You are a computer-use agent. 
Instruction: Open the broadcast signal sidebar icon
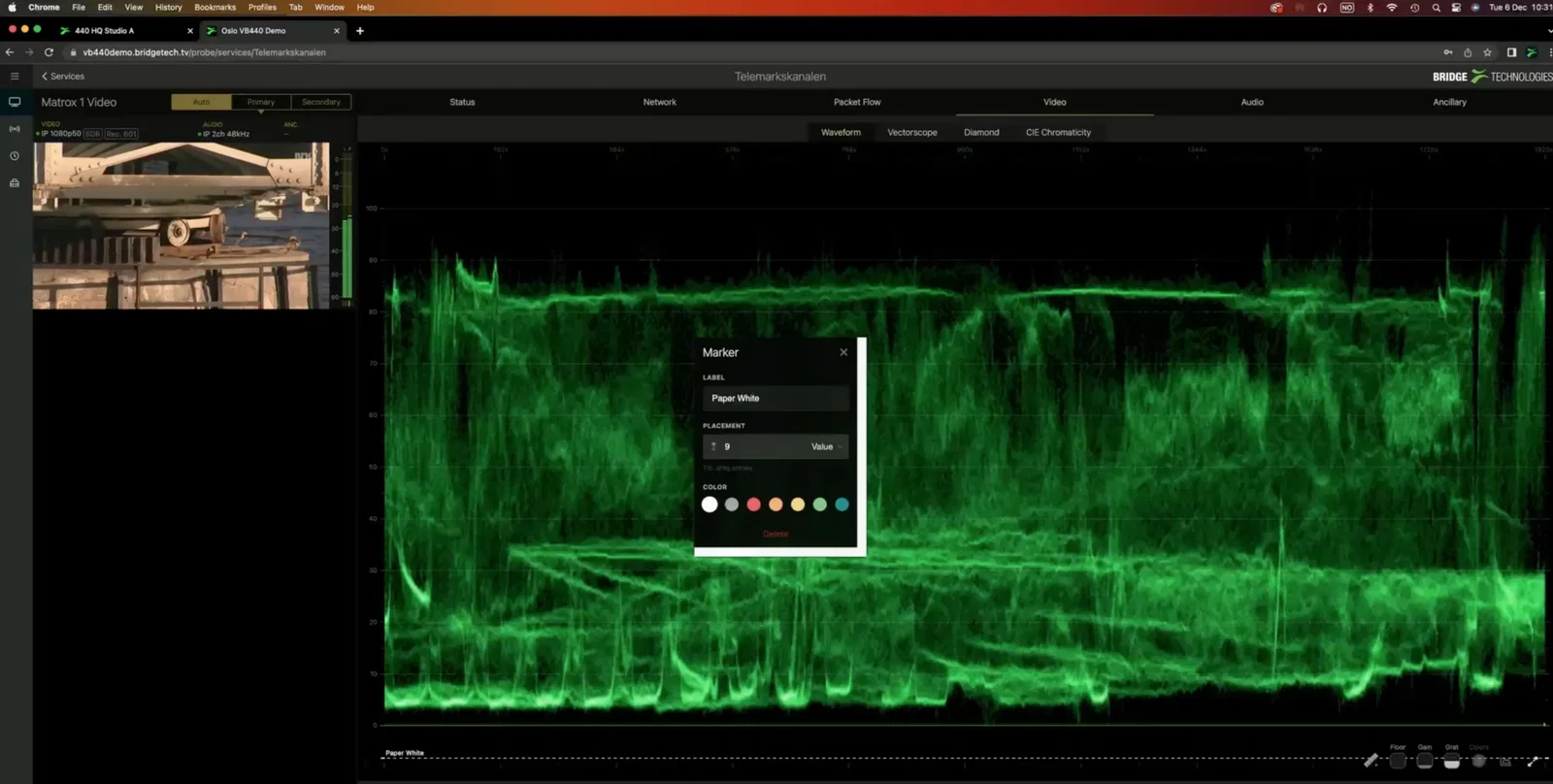pyautogui.click(x=15, y=129)
